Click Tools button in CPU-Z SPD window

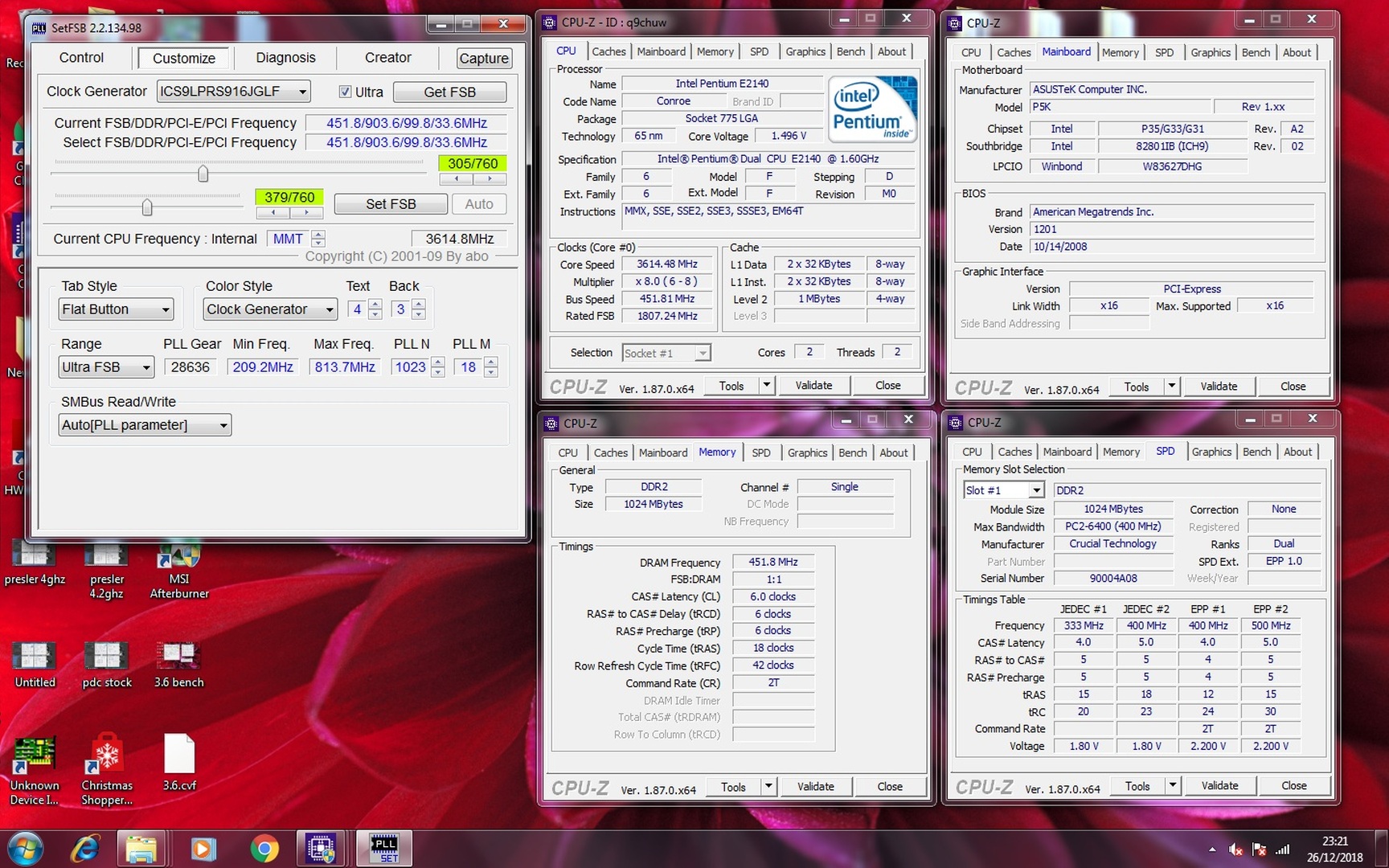(1137, 786)
